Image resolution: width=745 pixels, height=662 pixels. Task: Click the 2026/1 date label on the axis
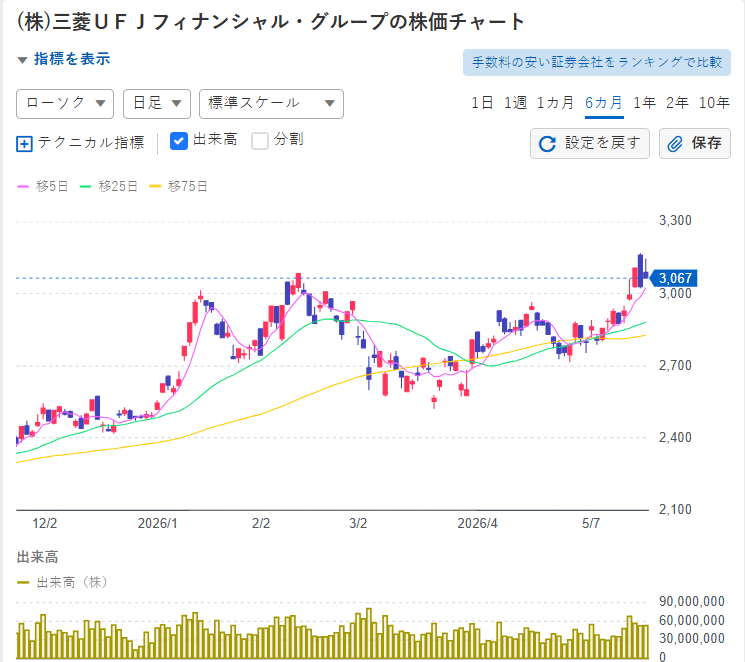[157, 524]
